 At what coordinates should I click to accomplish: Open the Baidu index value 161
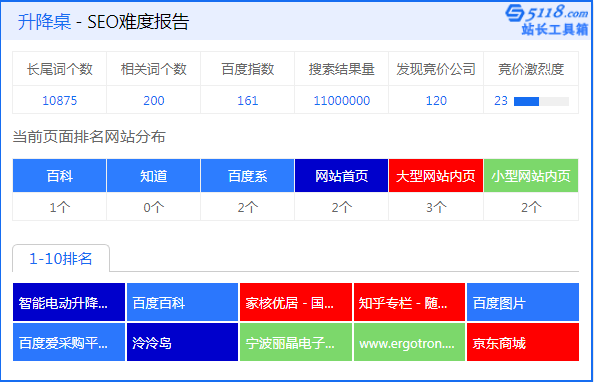point(248,101)
